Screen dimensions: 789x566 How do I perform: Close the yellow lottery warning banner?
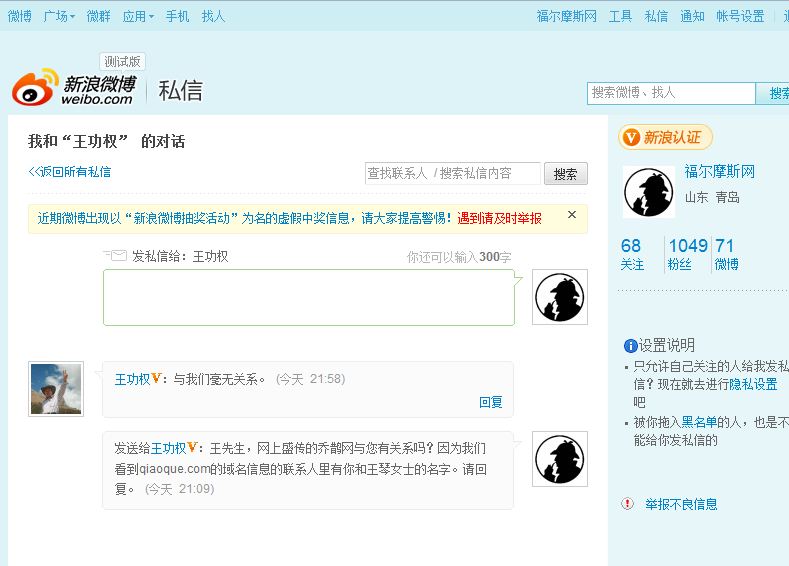point(572,214)
